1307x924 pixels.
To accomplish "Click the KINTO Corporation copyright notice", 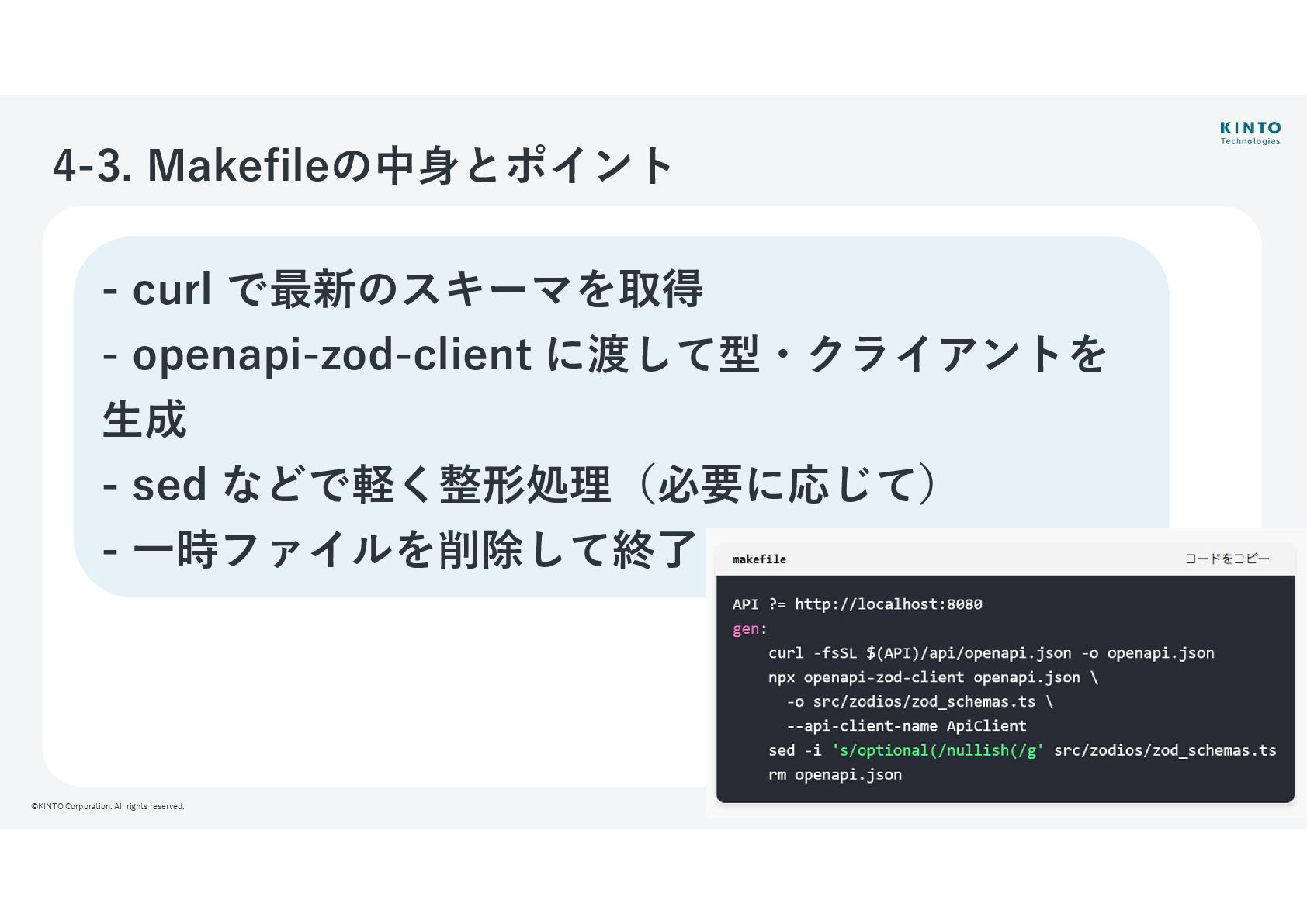I will (108, 806).
